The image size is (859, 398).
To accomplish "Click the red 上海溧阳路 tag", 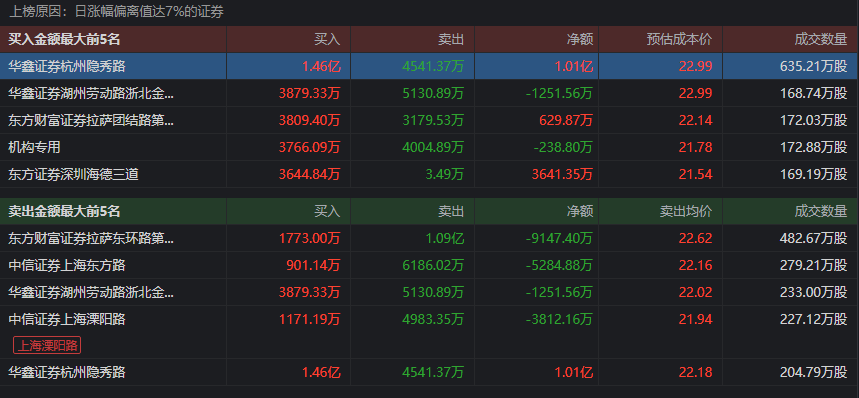I will [x=47, y=345].
